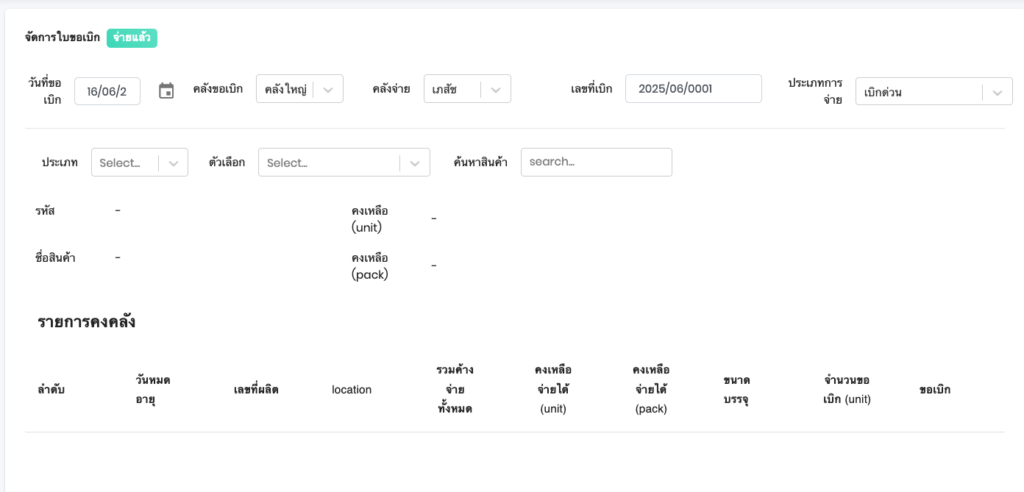The image size is (1024, 492).
Task: Select the เบิกด่วน payment type box
Action: coord(915,92)
